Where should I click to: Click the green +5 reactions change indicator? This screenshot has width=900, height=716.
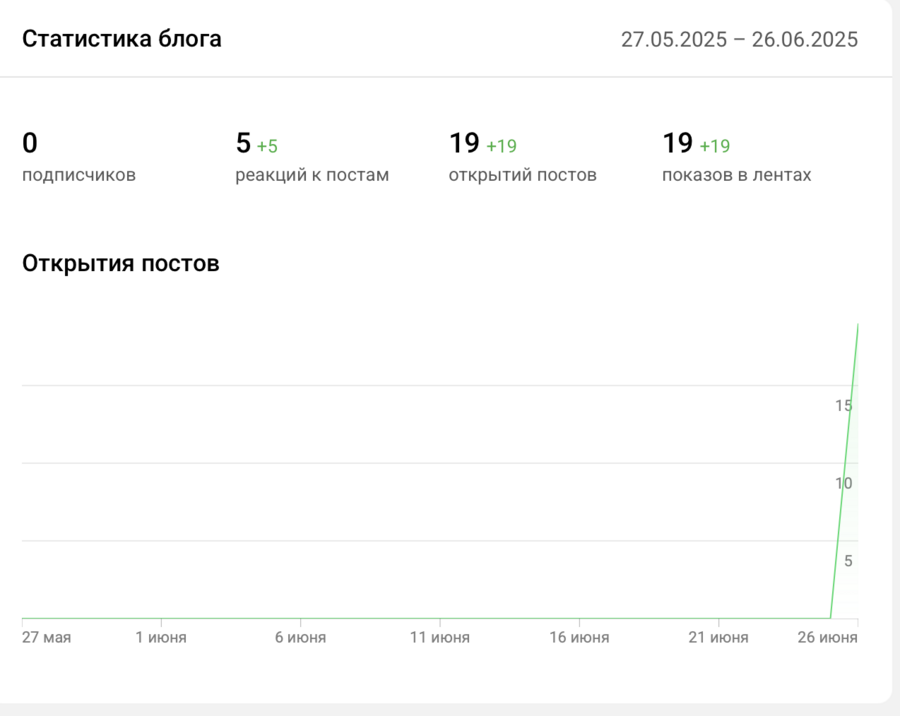coord(267,146)
